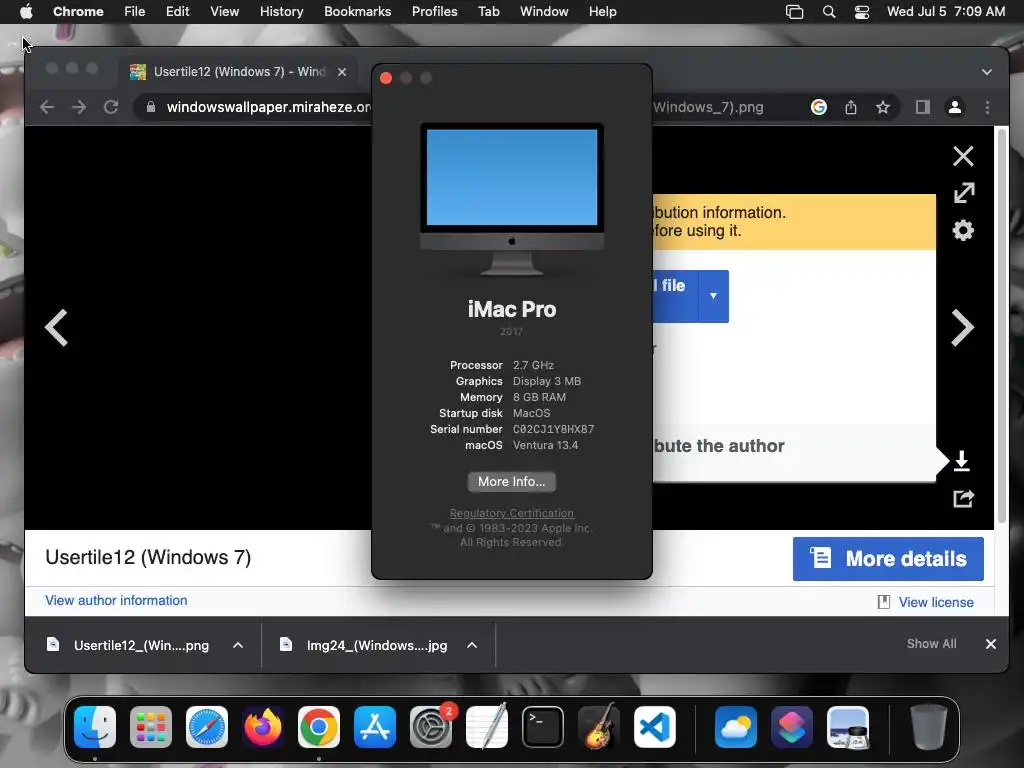Close the media viewer with X icon
The height and width of the screenshot is (768, 1024).
963,156
